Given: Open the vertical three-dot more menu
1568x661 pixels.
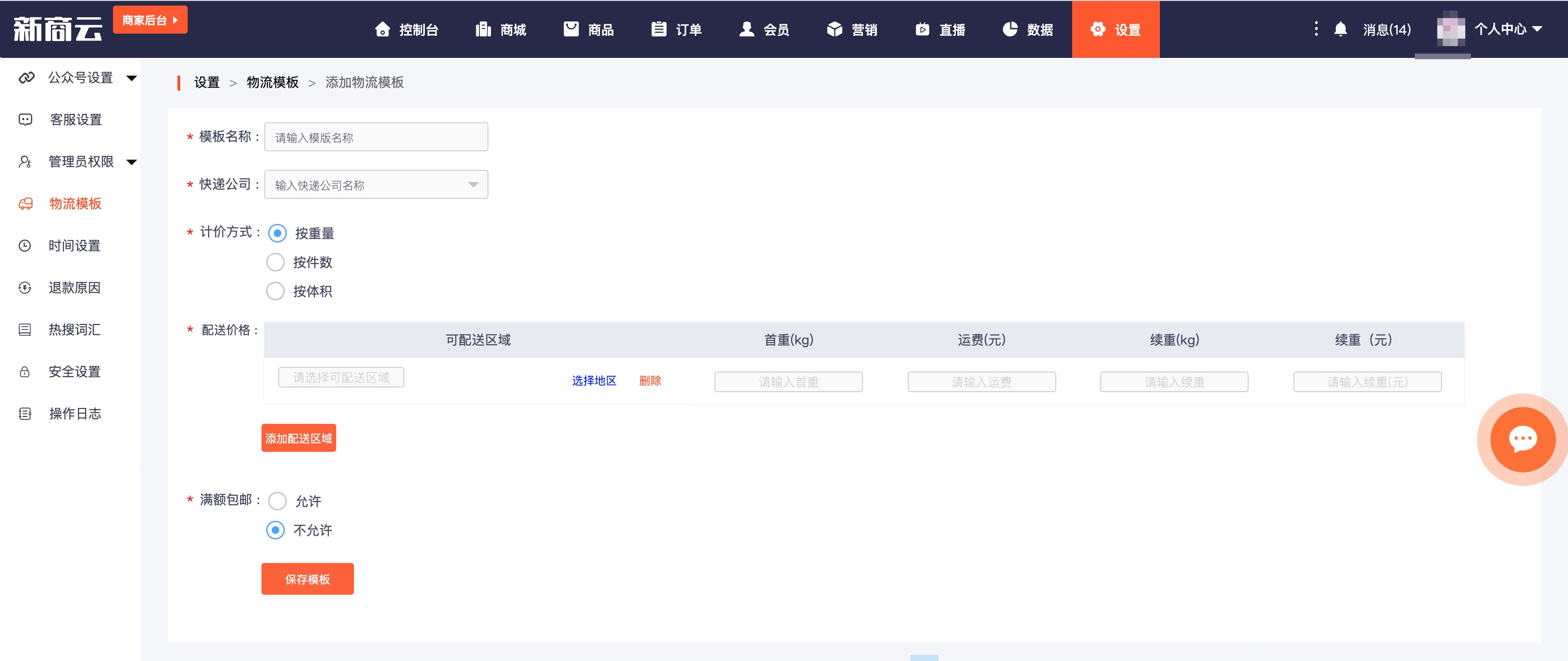Looking at the screenshot, I should [x=1316, y=28].
